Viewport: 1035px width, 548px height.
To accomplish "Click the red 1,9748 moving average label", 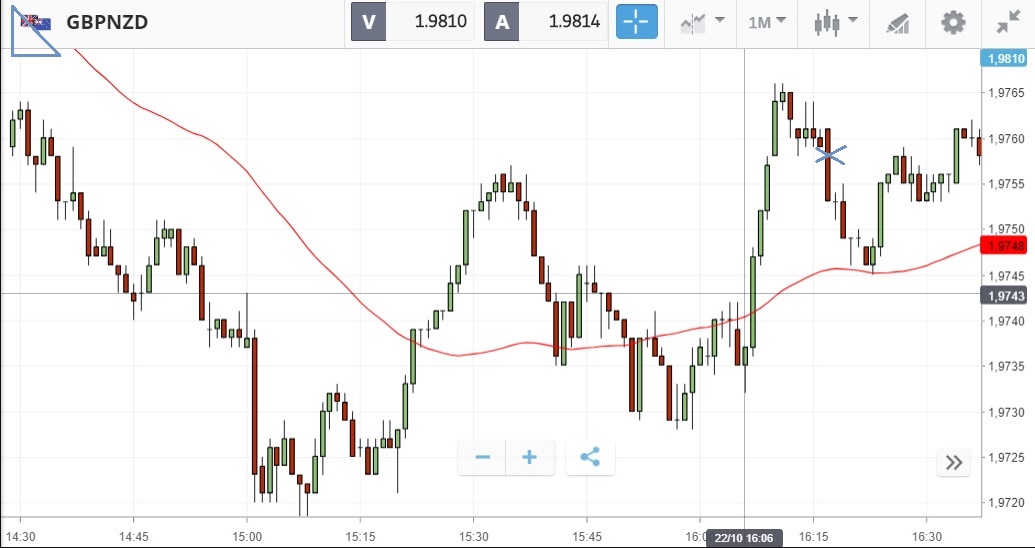I will click(1004, 246).
